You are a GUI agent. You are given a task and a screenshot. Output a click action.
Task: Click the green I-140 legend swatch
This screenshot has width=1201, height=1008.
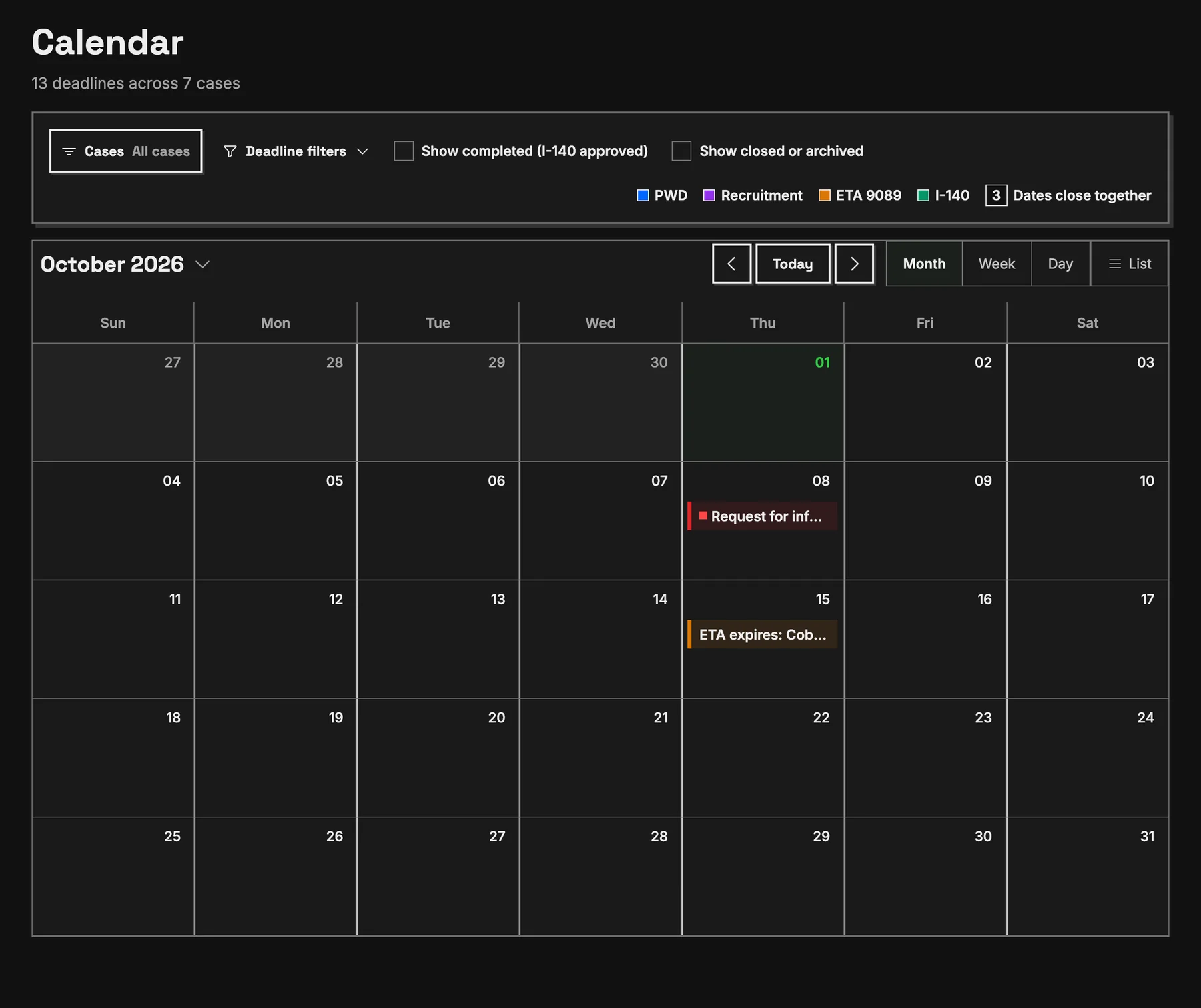923,195
